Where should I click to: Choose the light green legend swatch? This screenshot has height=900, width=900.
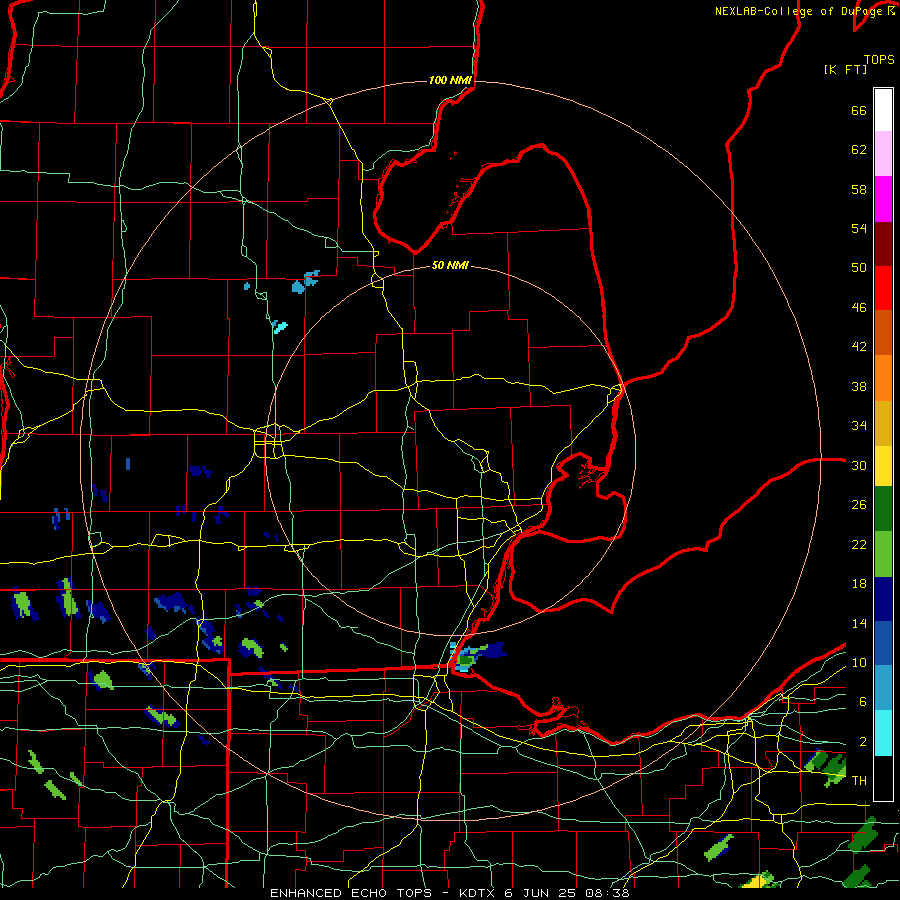(883, 554)
